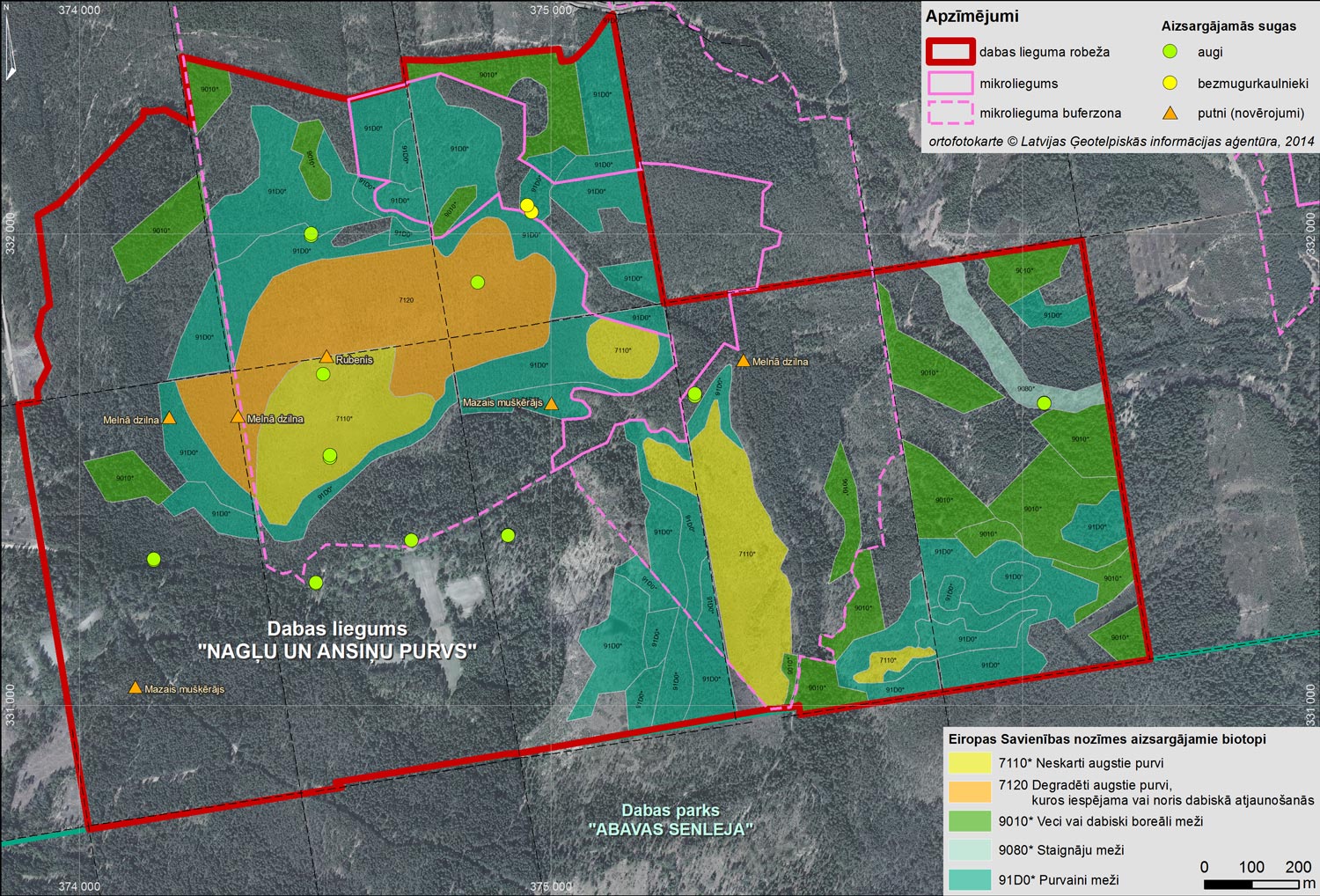Click the orange 'putni (novērojumi)' legend triangle
The width and height of the screenshot is (1320, 896).
point(1170,113)
